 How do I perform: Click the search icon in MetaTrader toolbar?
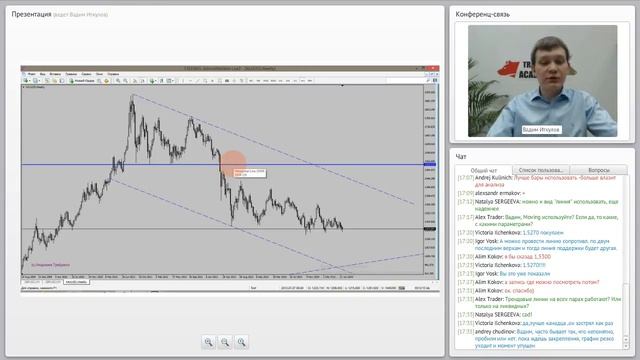tap(428, 80)
